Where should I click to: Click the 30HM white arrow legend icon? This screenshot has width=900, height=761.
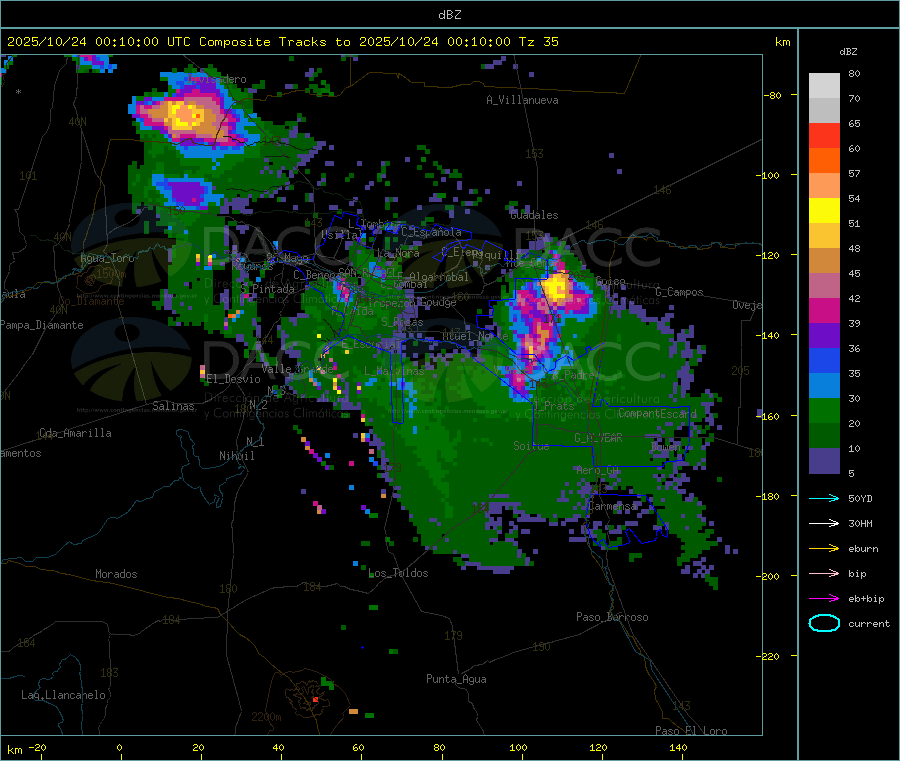click(x=824, y=523)
